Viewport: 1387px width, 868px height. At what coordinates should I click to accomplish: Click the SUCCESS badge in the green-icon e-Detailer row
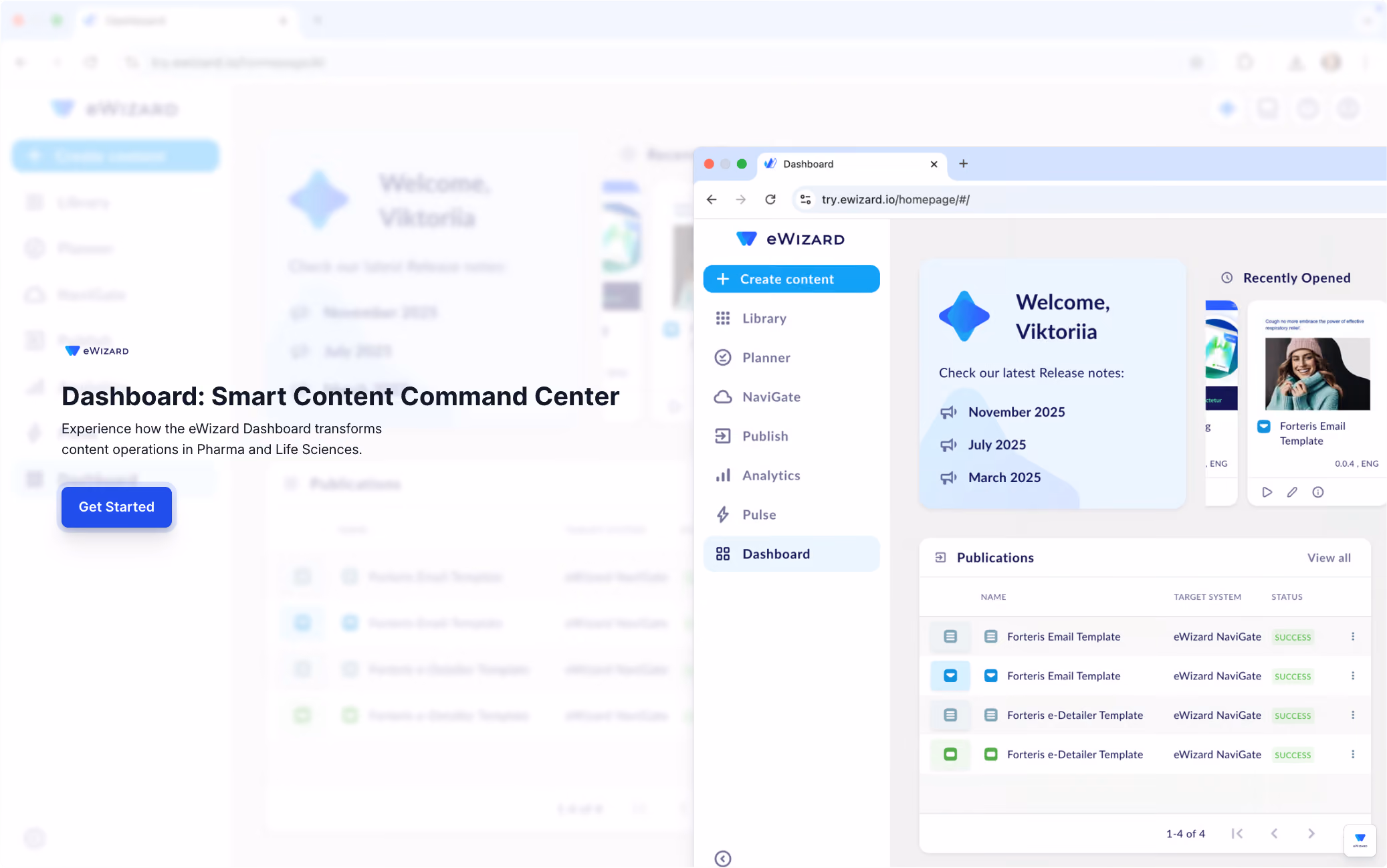pyautogui.click(x=1293, y=755)
